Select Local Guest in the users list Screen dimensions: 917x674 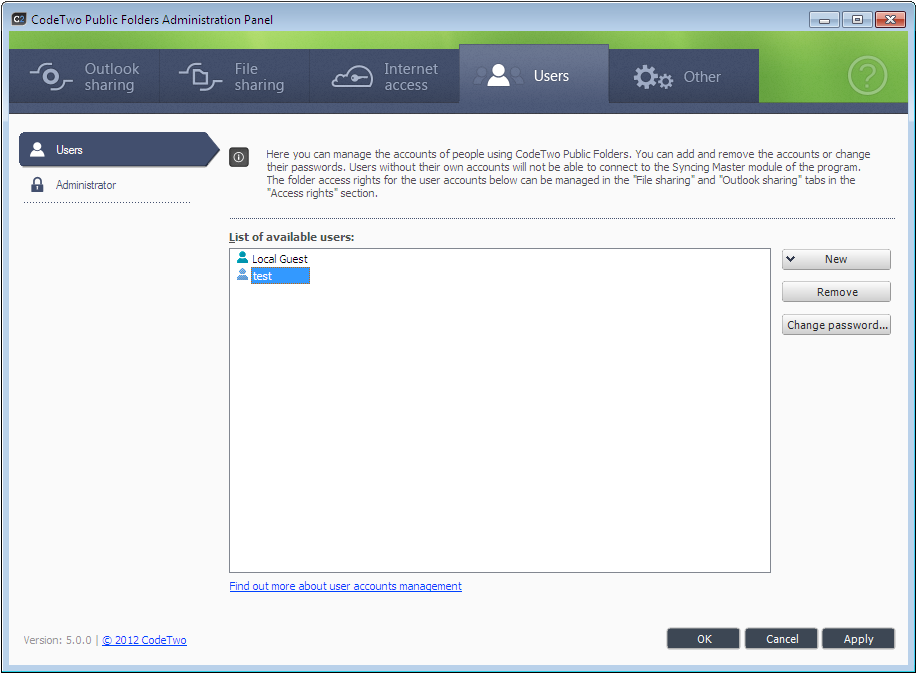(x=280, y=259)
